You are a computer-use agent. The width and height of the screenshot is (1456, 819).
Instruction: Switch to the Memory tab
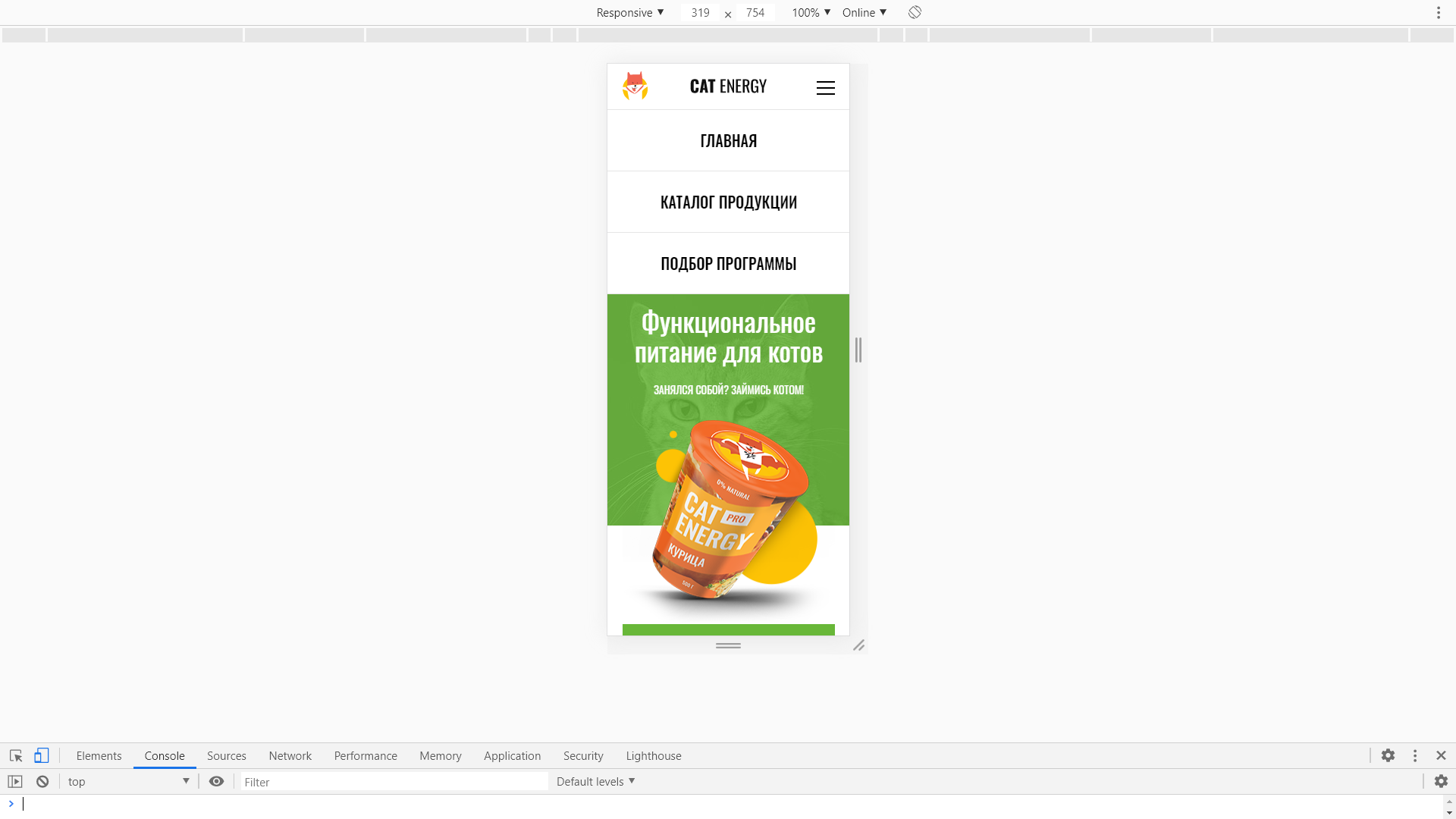[x=440, y=756]
